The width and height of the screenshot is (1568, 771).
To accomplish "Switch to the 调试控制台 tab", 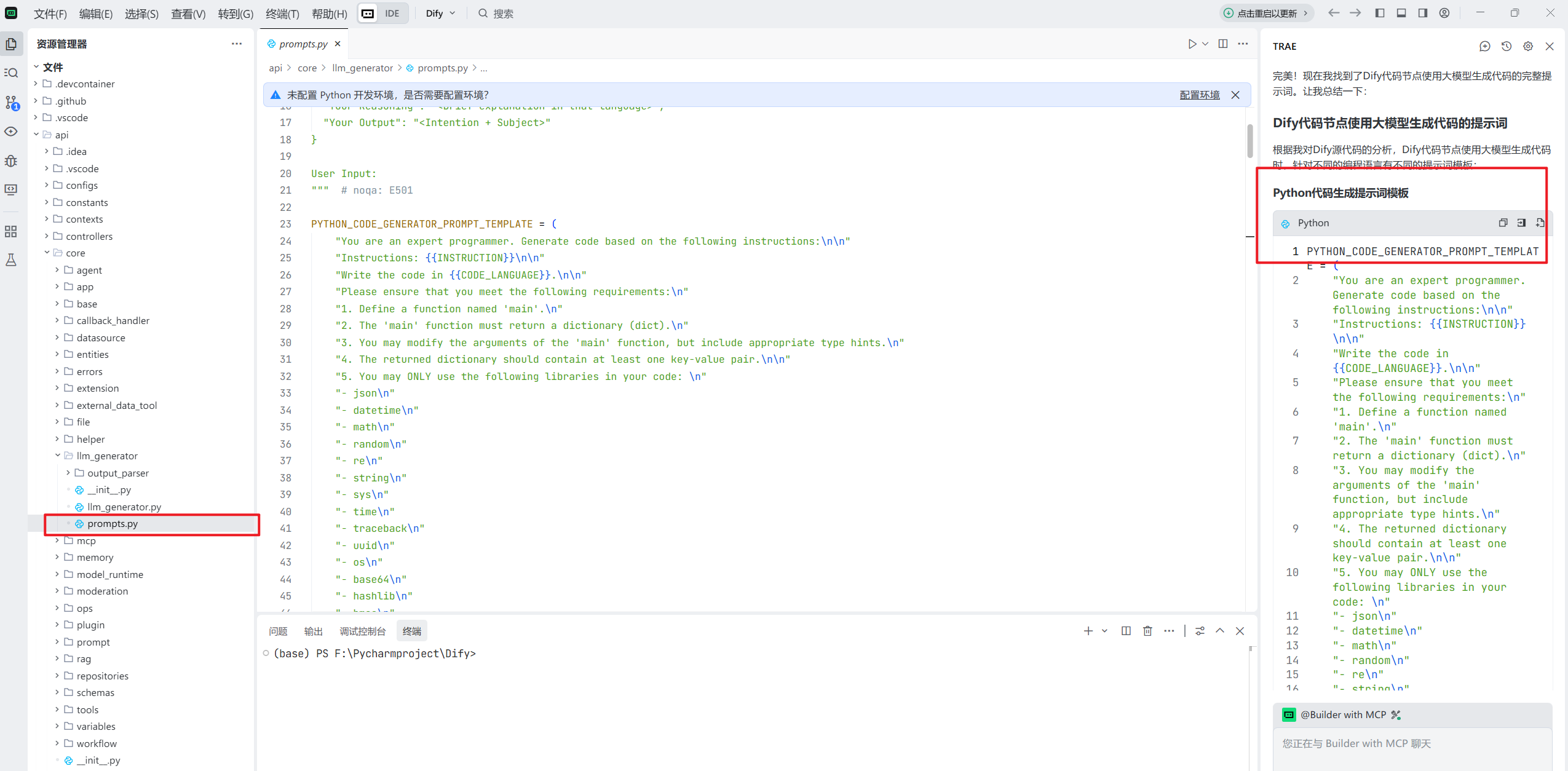I will point(362,631).
